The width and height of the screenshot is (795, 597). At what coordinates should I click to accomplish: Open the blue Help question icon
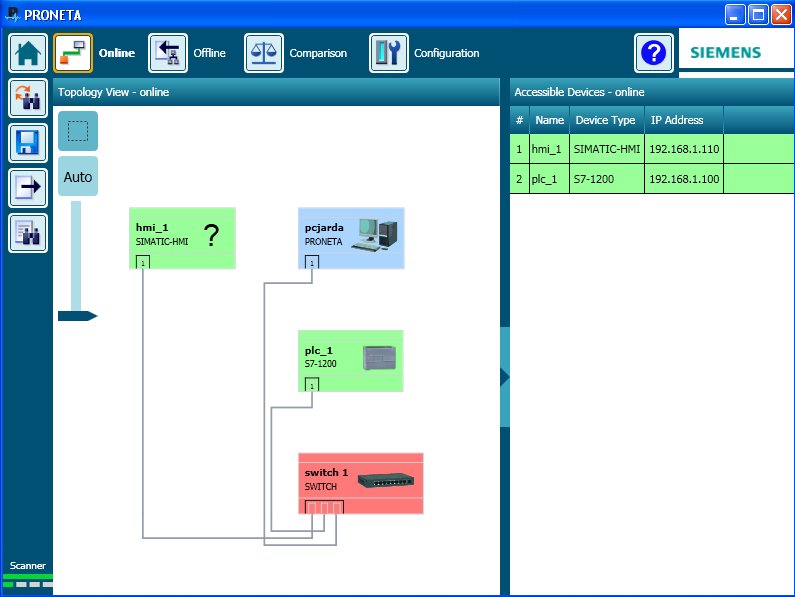[654, 53]
